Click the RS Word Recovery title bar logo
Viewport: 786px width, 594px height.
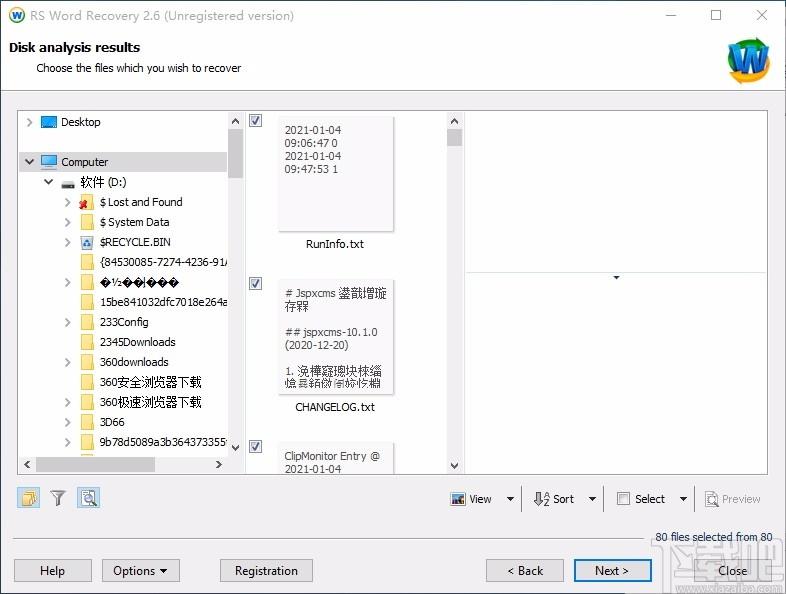coord(17,15)
